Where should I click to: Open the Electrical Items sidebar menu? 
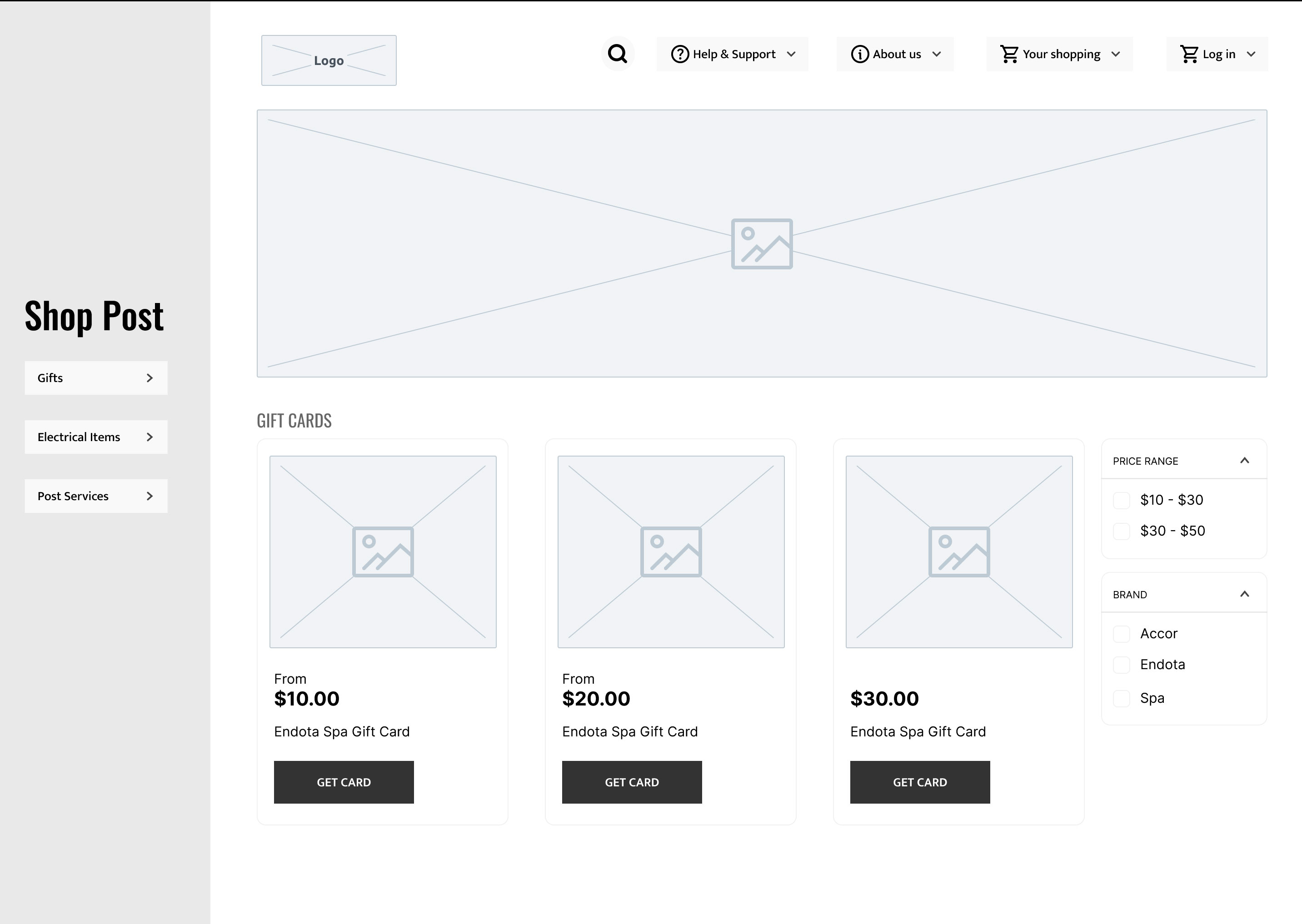coord(95,437)
